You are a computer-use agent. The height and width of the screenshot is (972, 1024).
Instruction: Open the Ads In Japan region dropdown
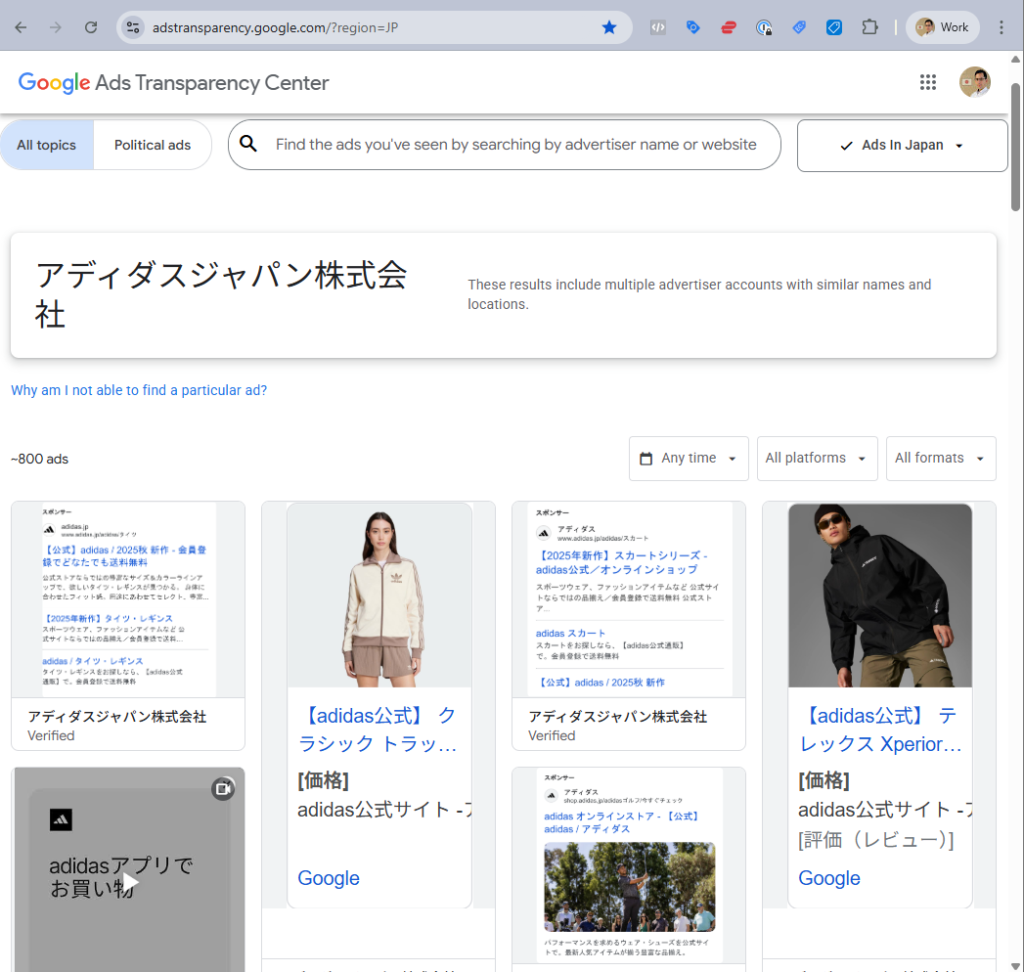click(x=902, y=145)
